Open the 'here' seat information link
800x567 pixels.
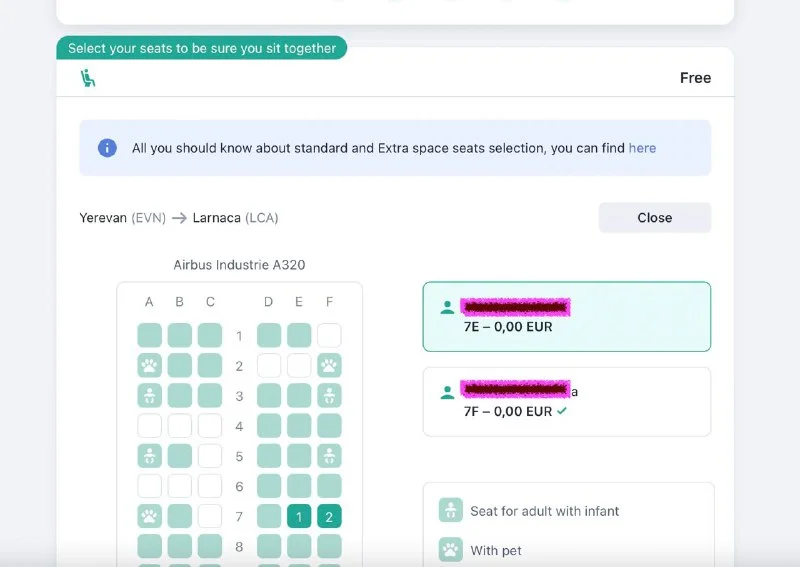point(642,148)
